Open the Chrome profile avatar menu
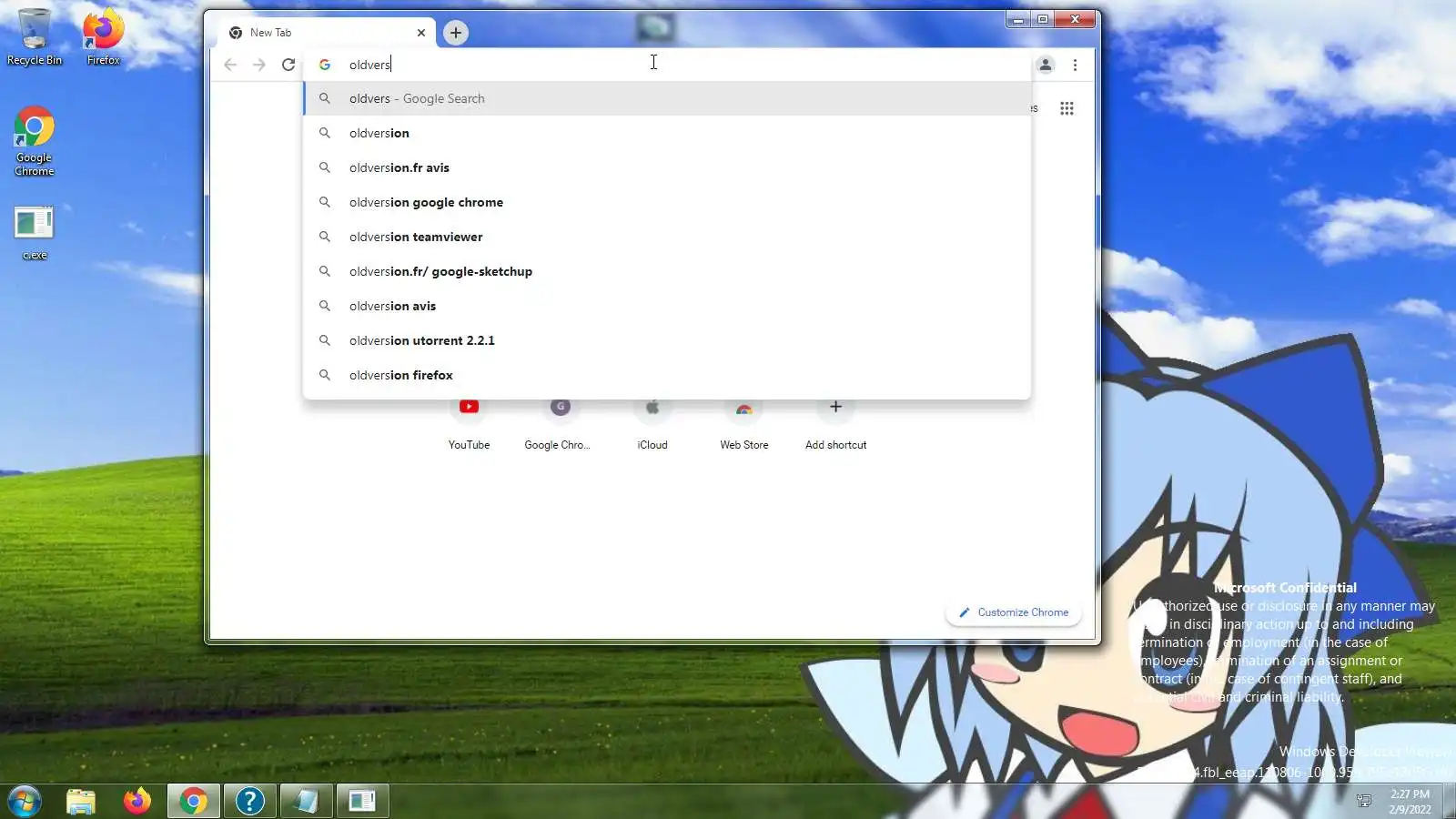The width and height of the screenshot is (1456, 819). [x=1046, y=65]
